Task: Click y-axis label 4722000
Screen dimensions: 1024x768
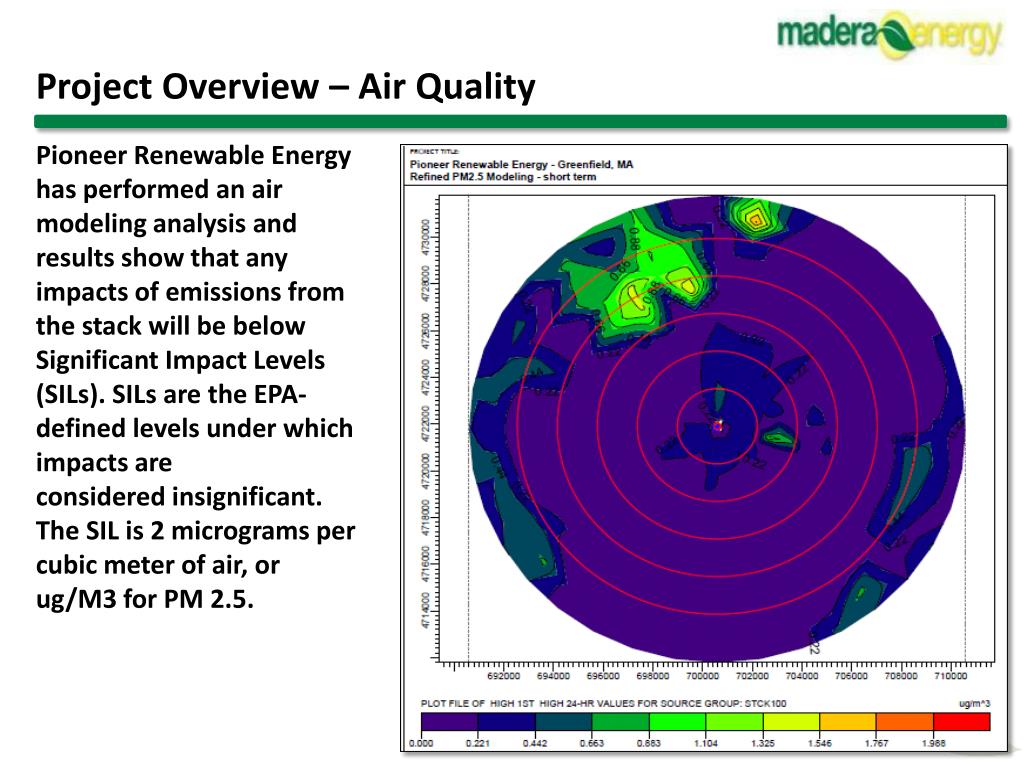Action: tap(426, 423)
